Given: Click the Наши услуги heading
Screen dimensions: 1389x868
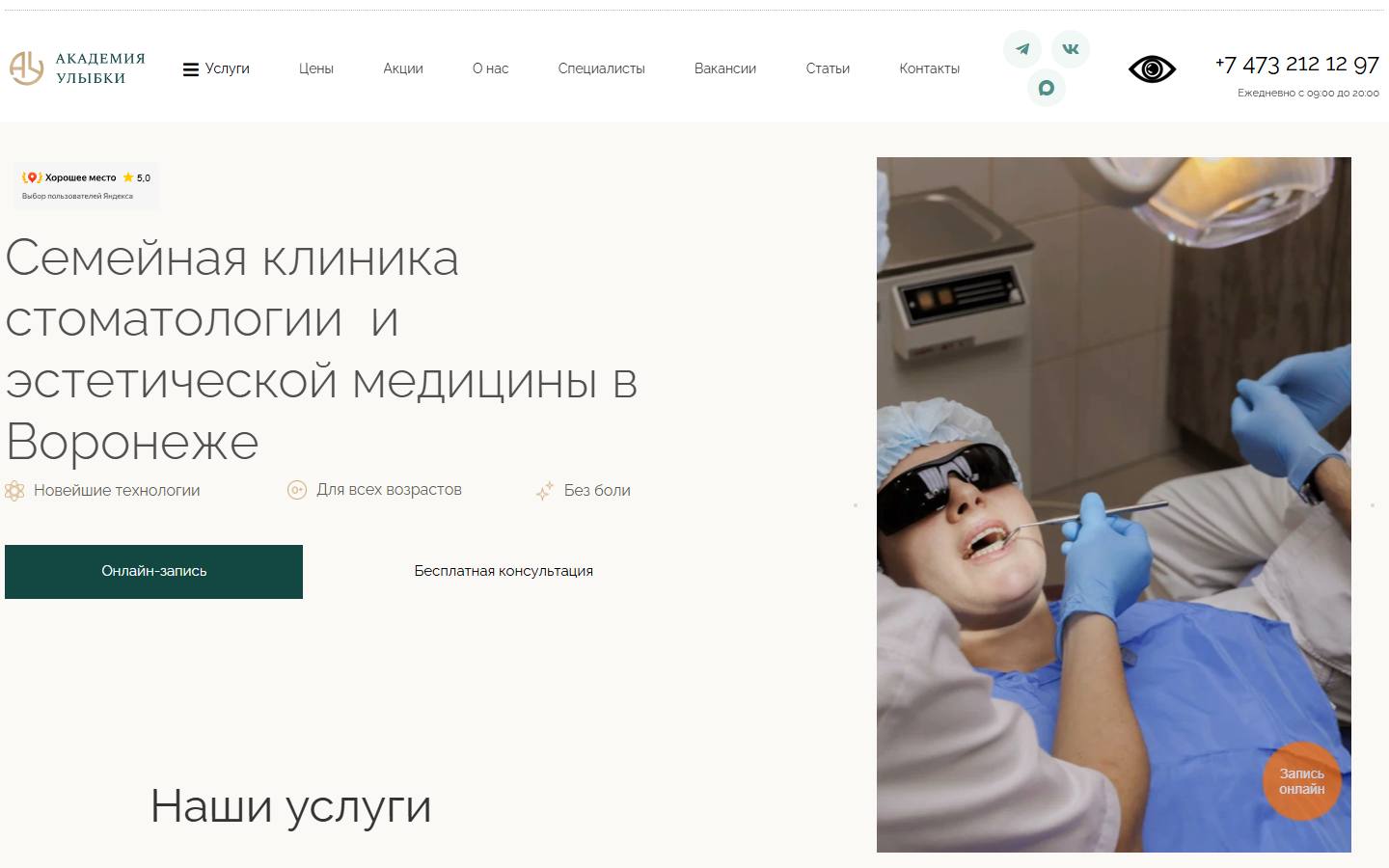Looking at the screenshot, I should [290, 806].
